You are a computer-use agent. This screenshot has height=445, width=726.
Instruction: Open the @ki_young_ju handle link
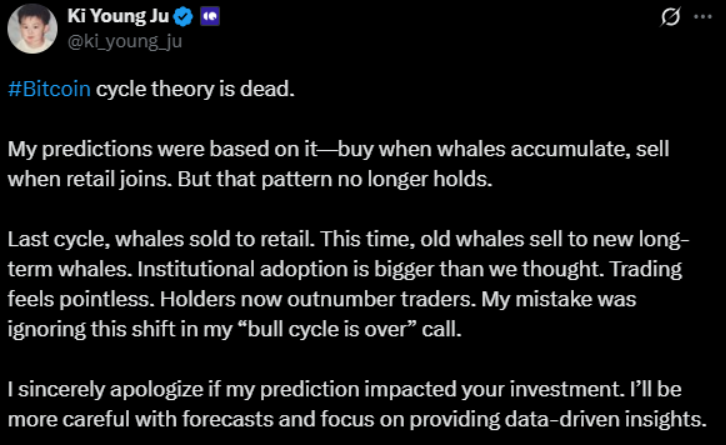[x=125, y=42]
